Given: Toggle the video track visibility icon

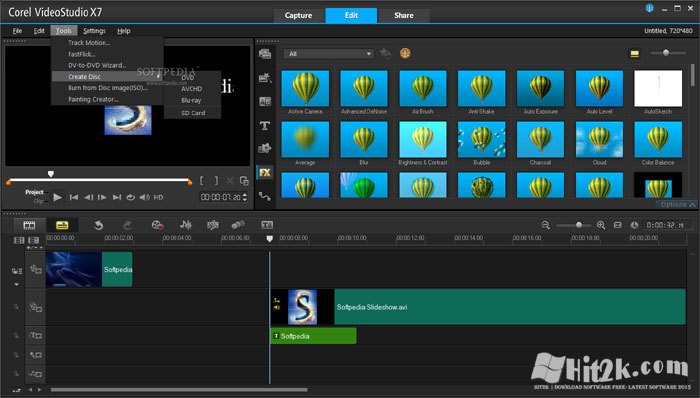Looking at the screenshot, I should click(x=35, y=269).
